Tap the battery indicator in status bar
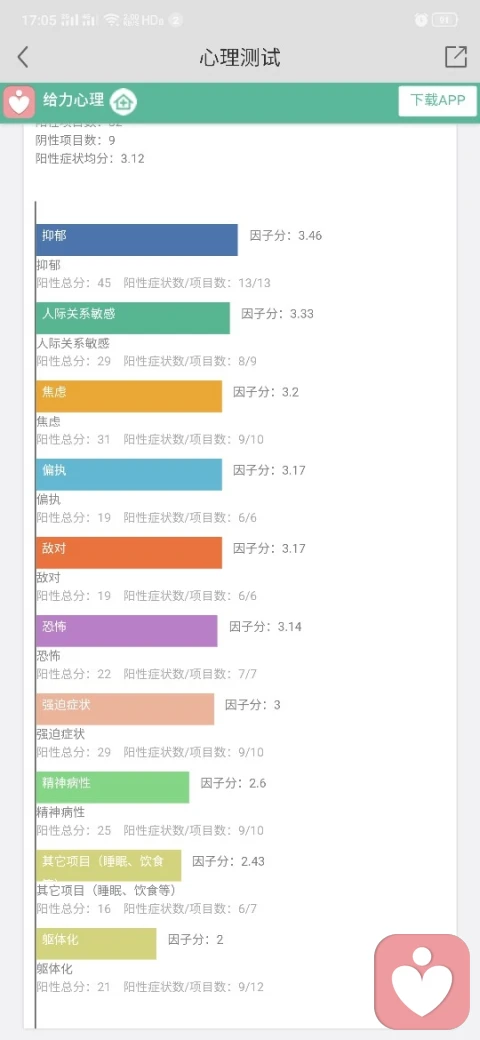This screenshot has height=1040, width=480. pos(445,20)
